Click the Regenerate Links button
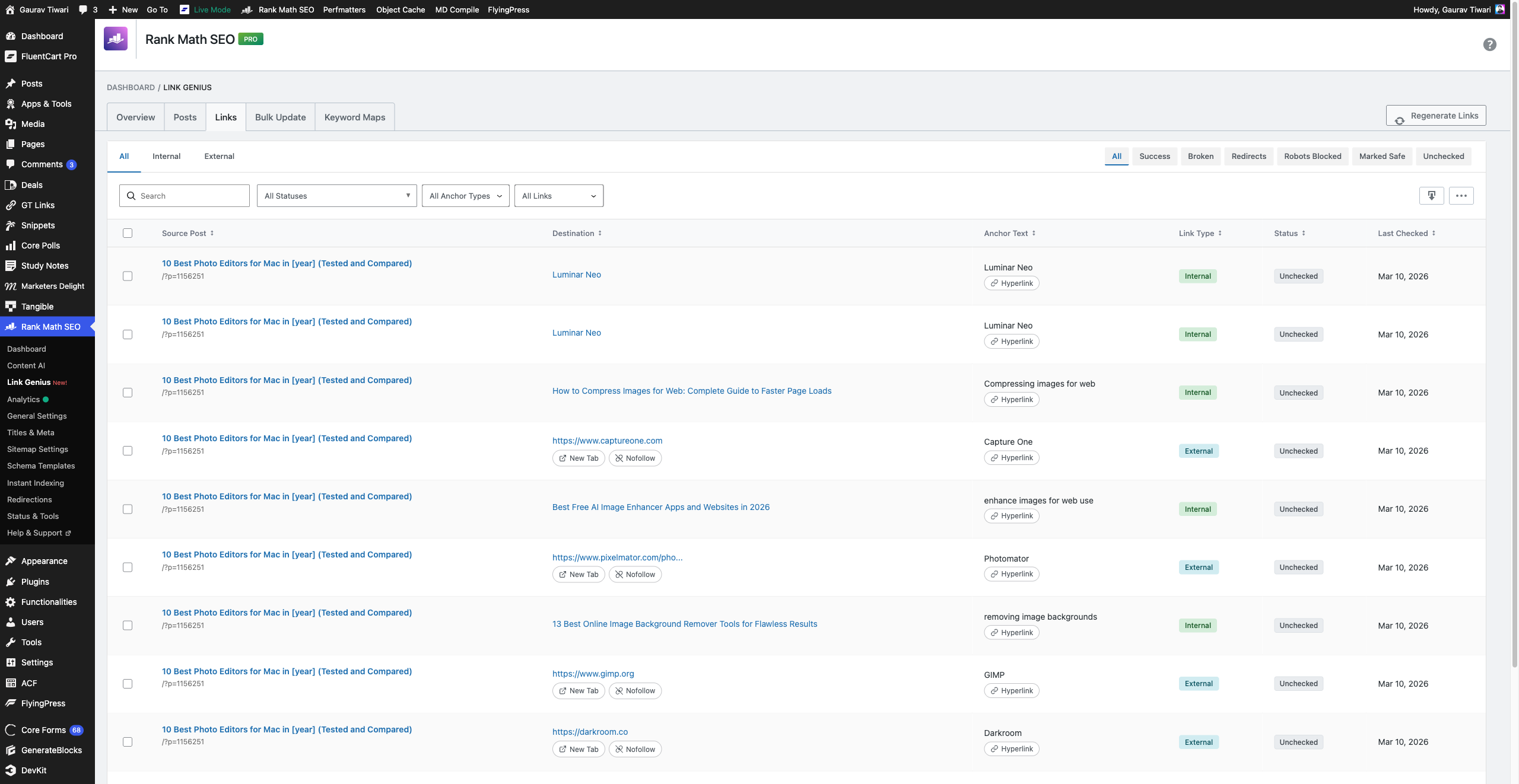 pos(1435,116)
